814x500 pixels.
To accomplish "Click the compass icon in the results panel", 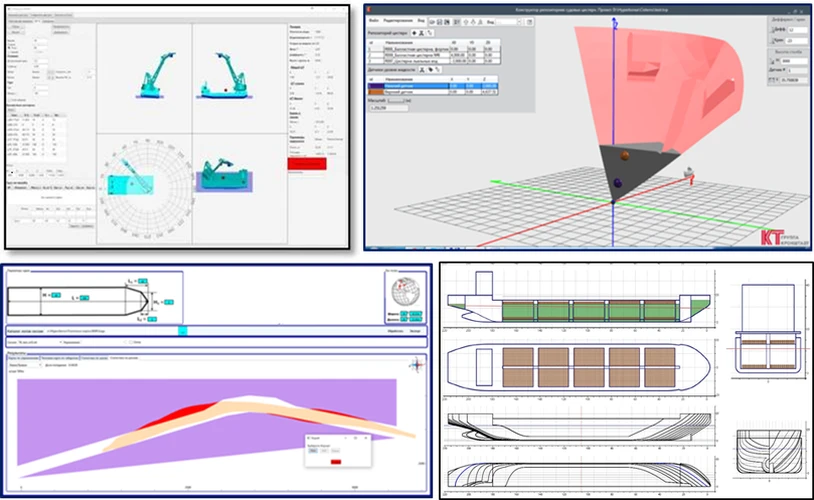I will pos(415,366).
